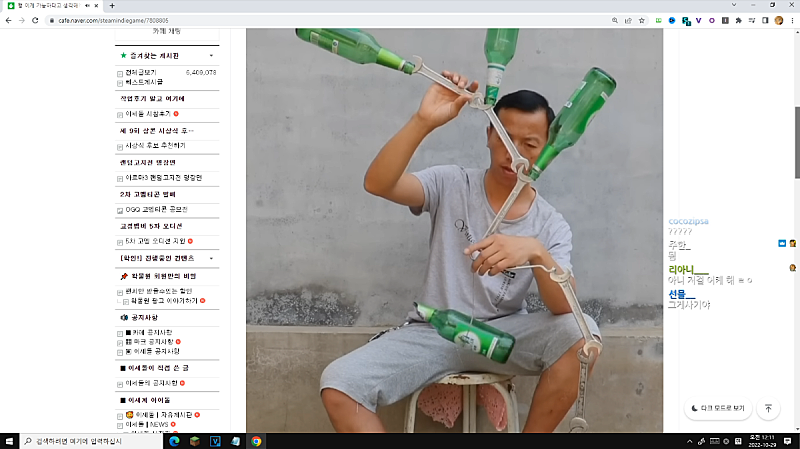Open the 이세돌의 공지사항 board
This screenshot has width=800, height=449.
(152, 383)
